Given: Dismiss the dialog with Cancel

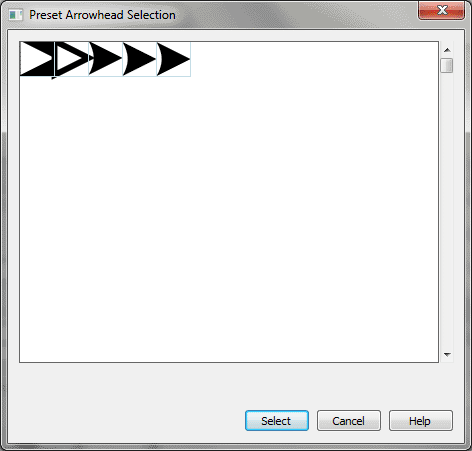Looking at the screenshot, I should pyautogui.click(x=349, y=421).
